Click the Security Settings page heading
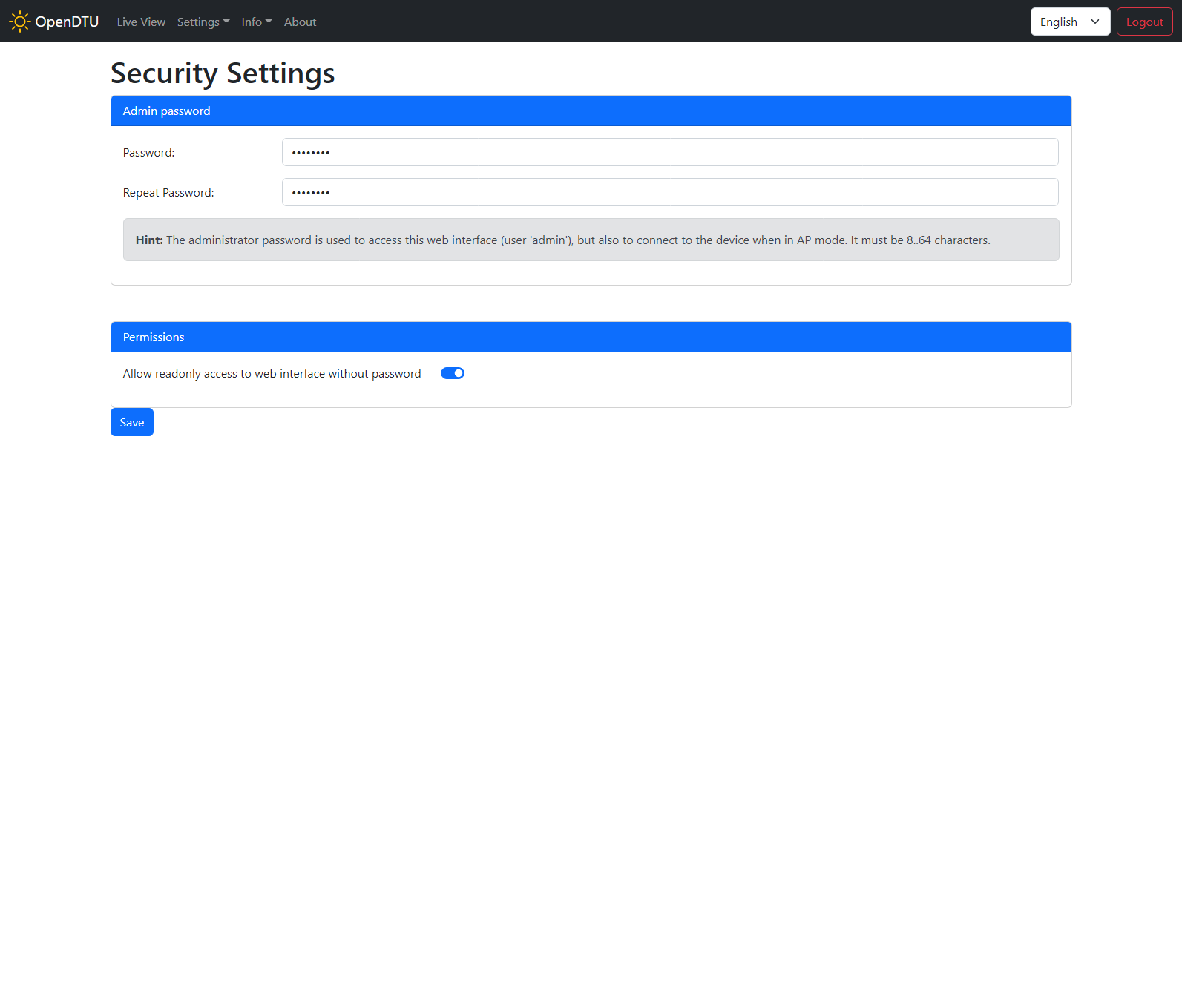The image size is (1182, 1008). point(223,73)
